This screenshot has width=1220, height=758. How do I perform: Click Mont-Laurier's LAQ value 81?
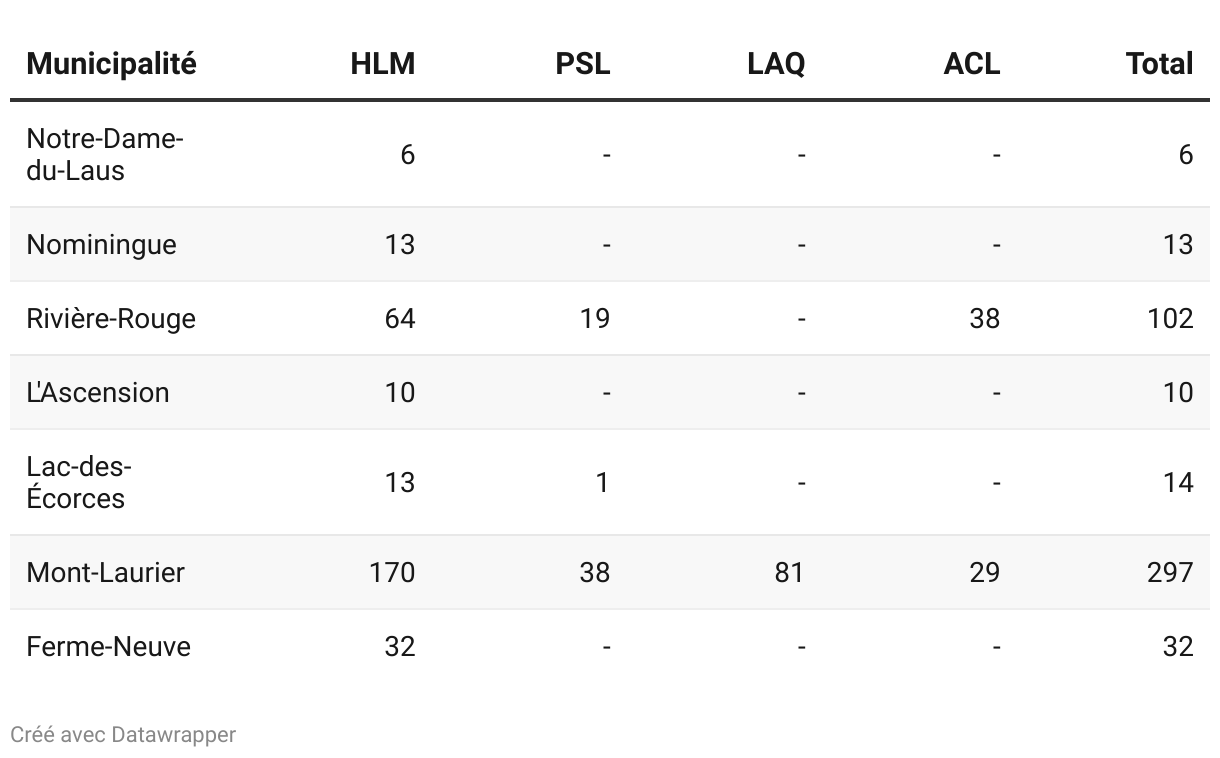click(788, 572)
